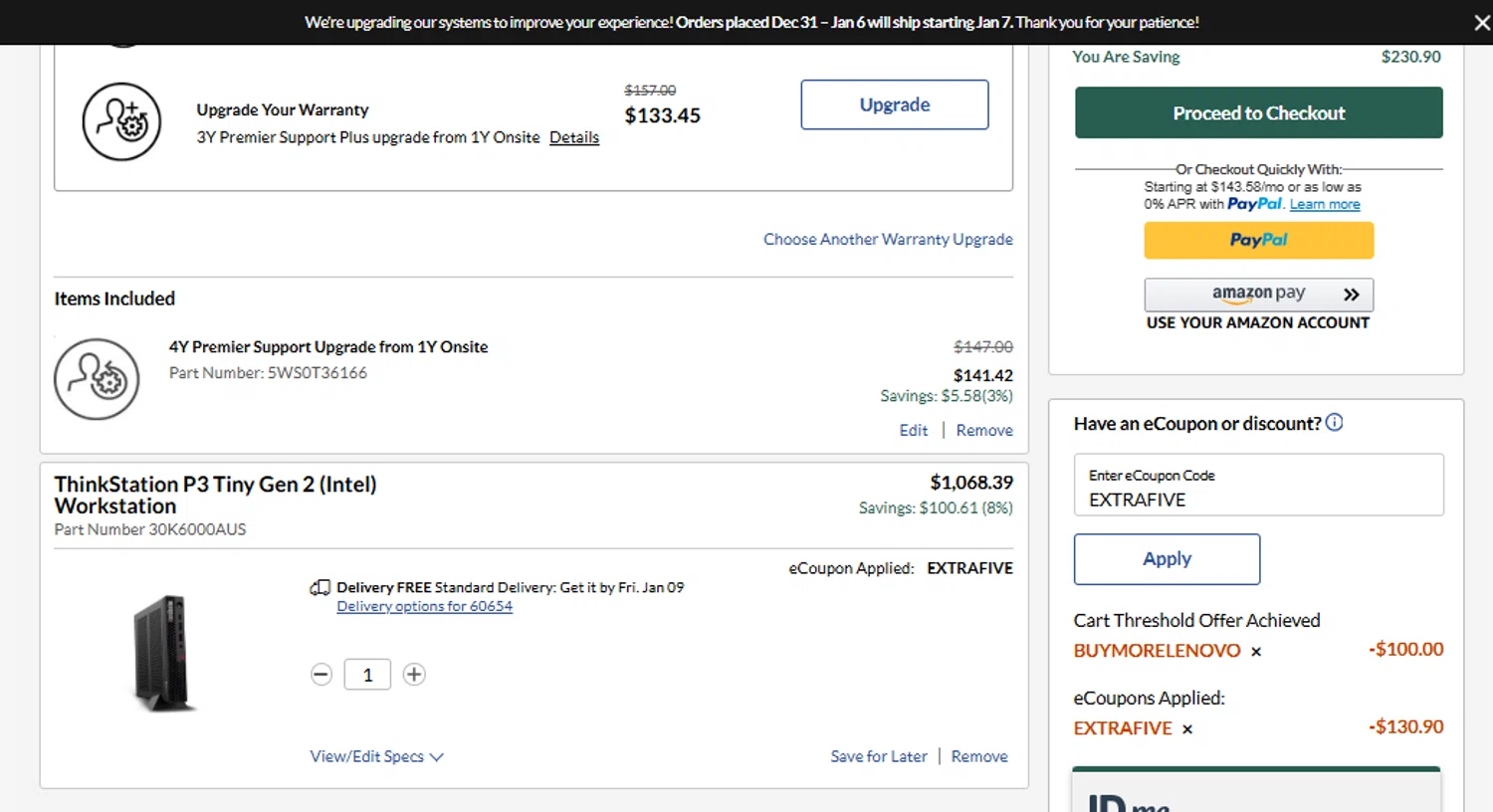Remove the EXTRAFIVE coupon
Viewport: 1493px width, 812px height.
click(1187, 729)
